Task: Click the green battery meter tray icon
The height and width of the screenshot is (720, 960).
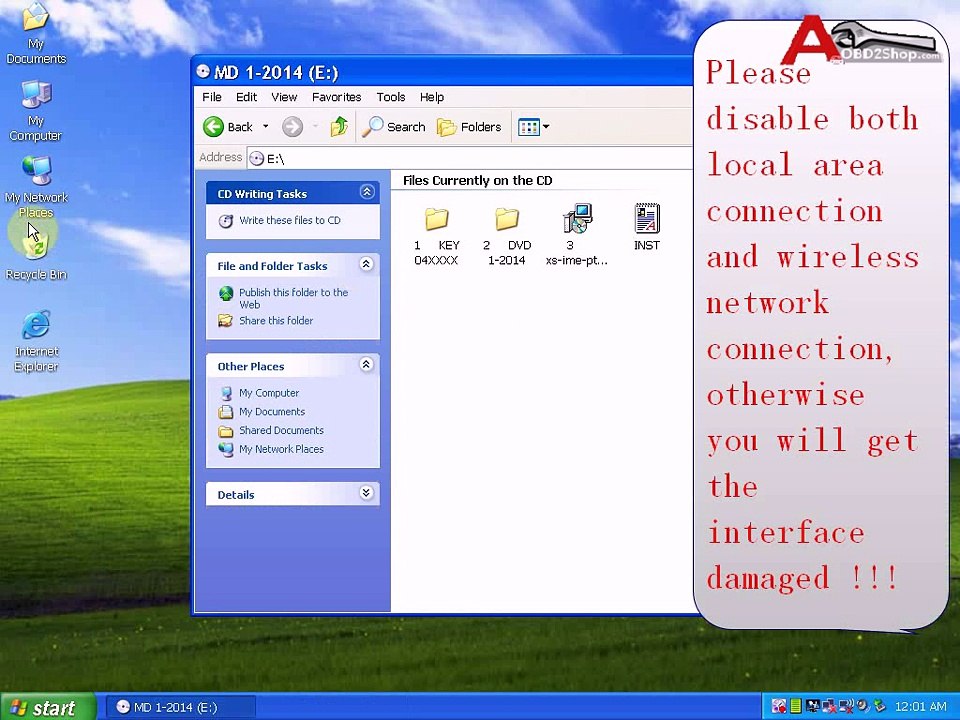Action: 795,707
